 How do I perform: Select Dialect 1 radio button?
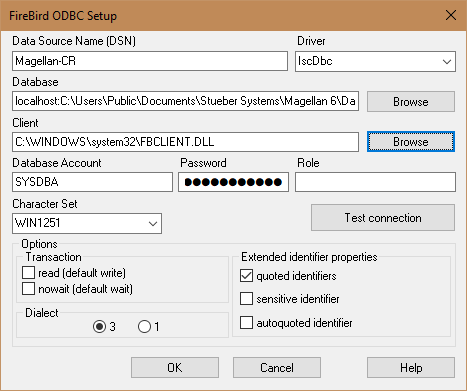[144, 327]
